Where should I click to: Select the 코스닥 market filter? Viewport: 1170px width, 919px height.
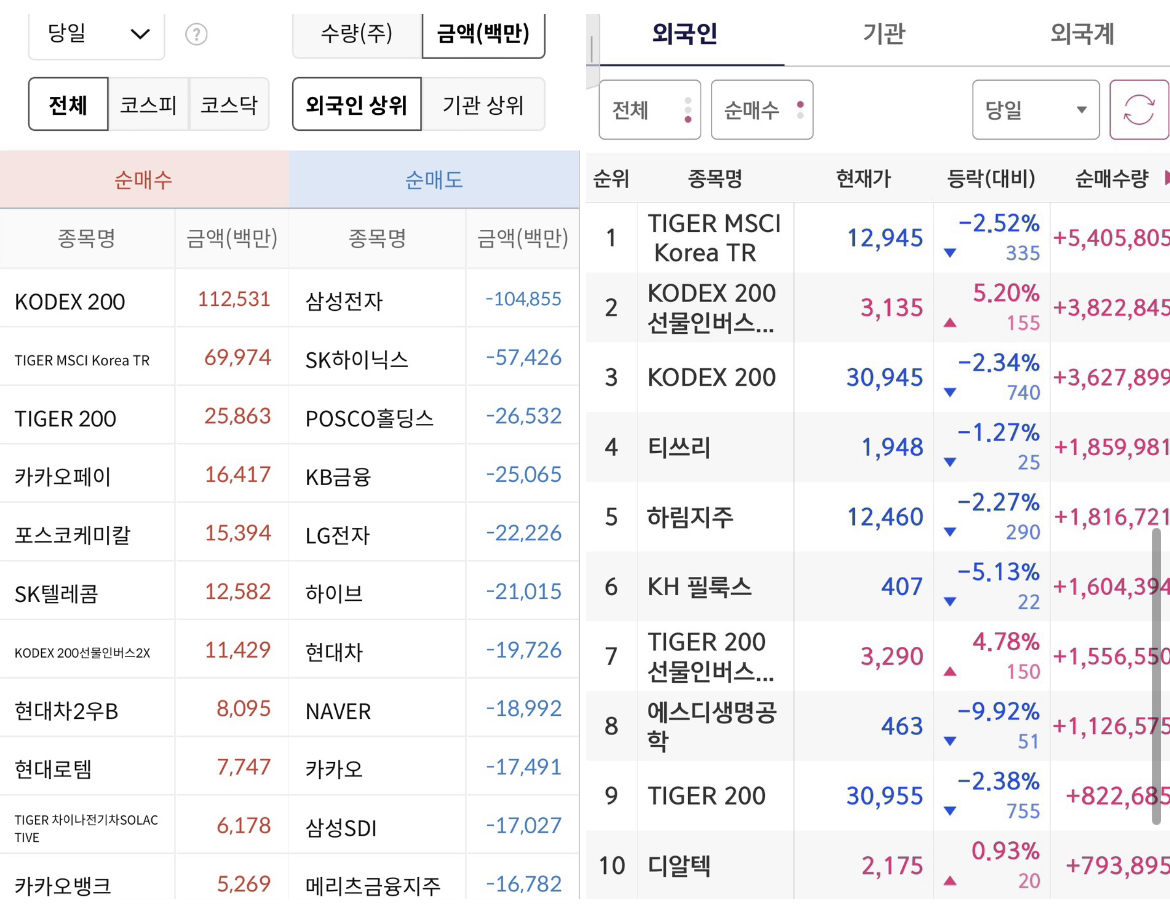(228, 104)
